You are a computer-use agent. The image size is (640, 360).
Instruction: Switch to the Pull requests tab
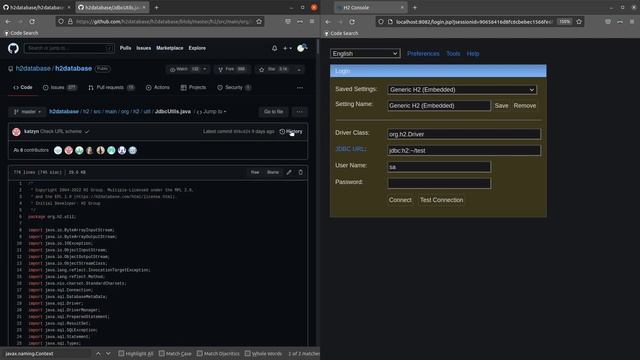pyautogui.click(x=111, y=87)
